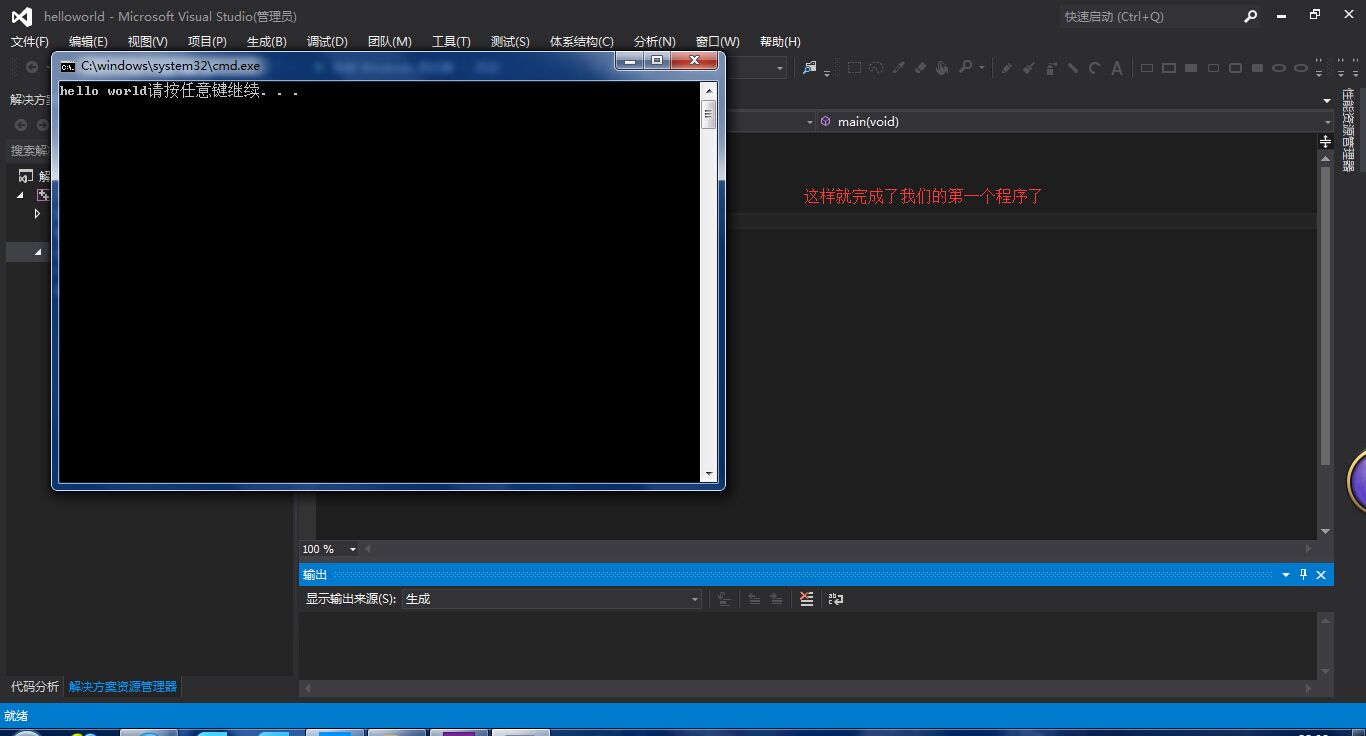Choose the eraser tool in image toolbar
The height and width of the screenshot is (736, 1366).
click(920, 68)
